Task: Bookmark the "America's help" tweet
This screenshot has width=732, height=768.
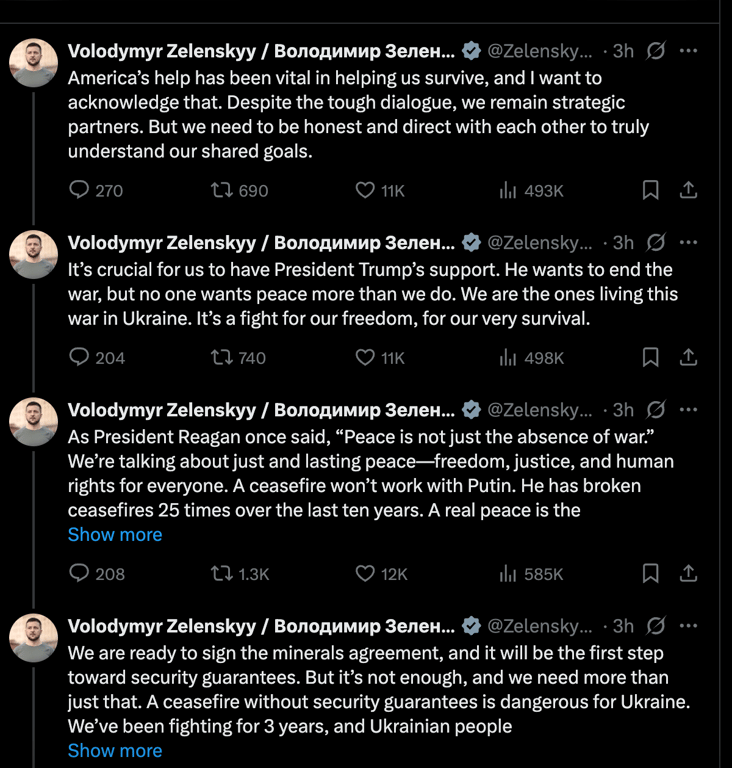Action: (x=650, y=190)
